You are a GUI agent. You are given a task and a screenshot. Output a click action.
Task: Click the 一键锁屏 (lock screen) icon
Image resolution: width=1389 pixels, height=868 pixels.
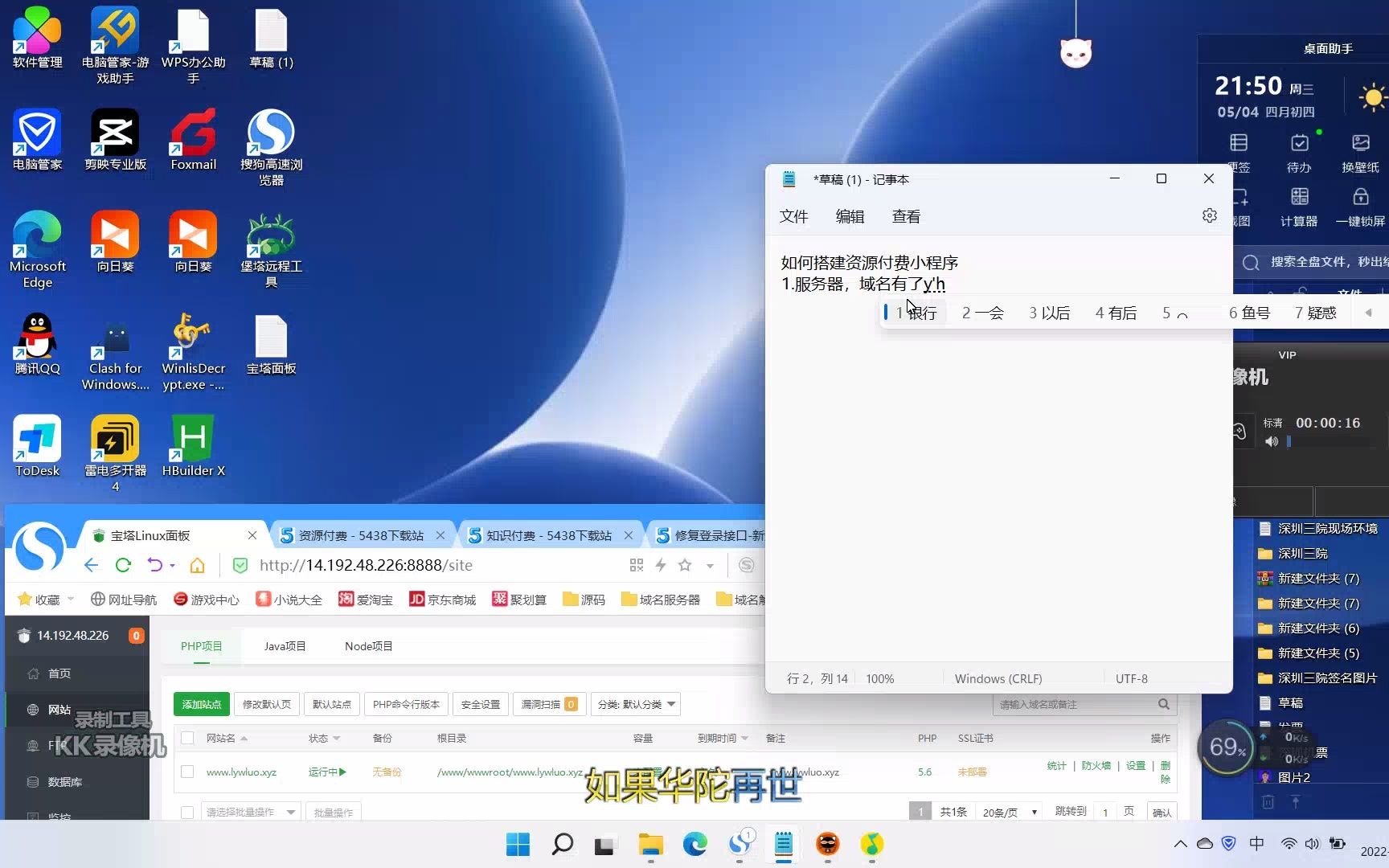(x=1360, y=205)
